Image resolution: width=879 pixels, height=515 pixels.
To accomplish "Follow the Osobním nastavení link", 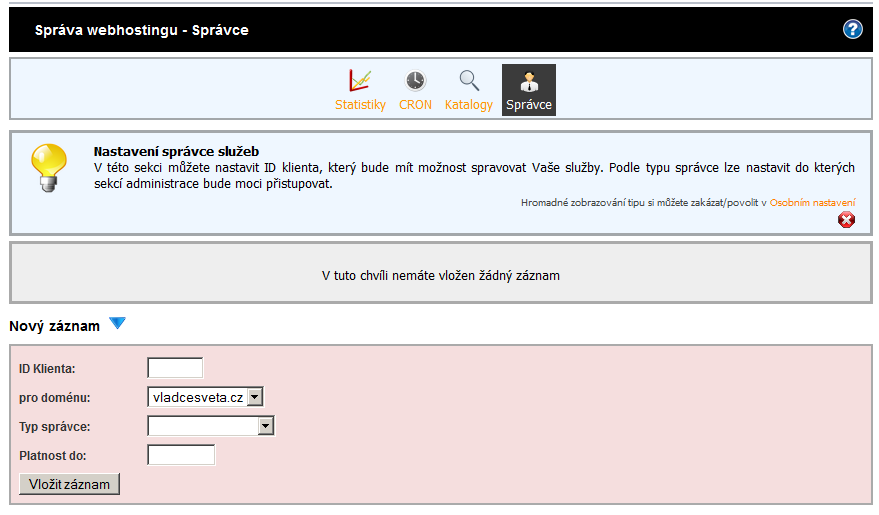I will pyautogui.click(x=812, y=202).
